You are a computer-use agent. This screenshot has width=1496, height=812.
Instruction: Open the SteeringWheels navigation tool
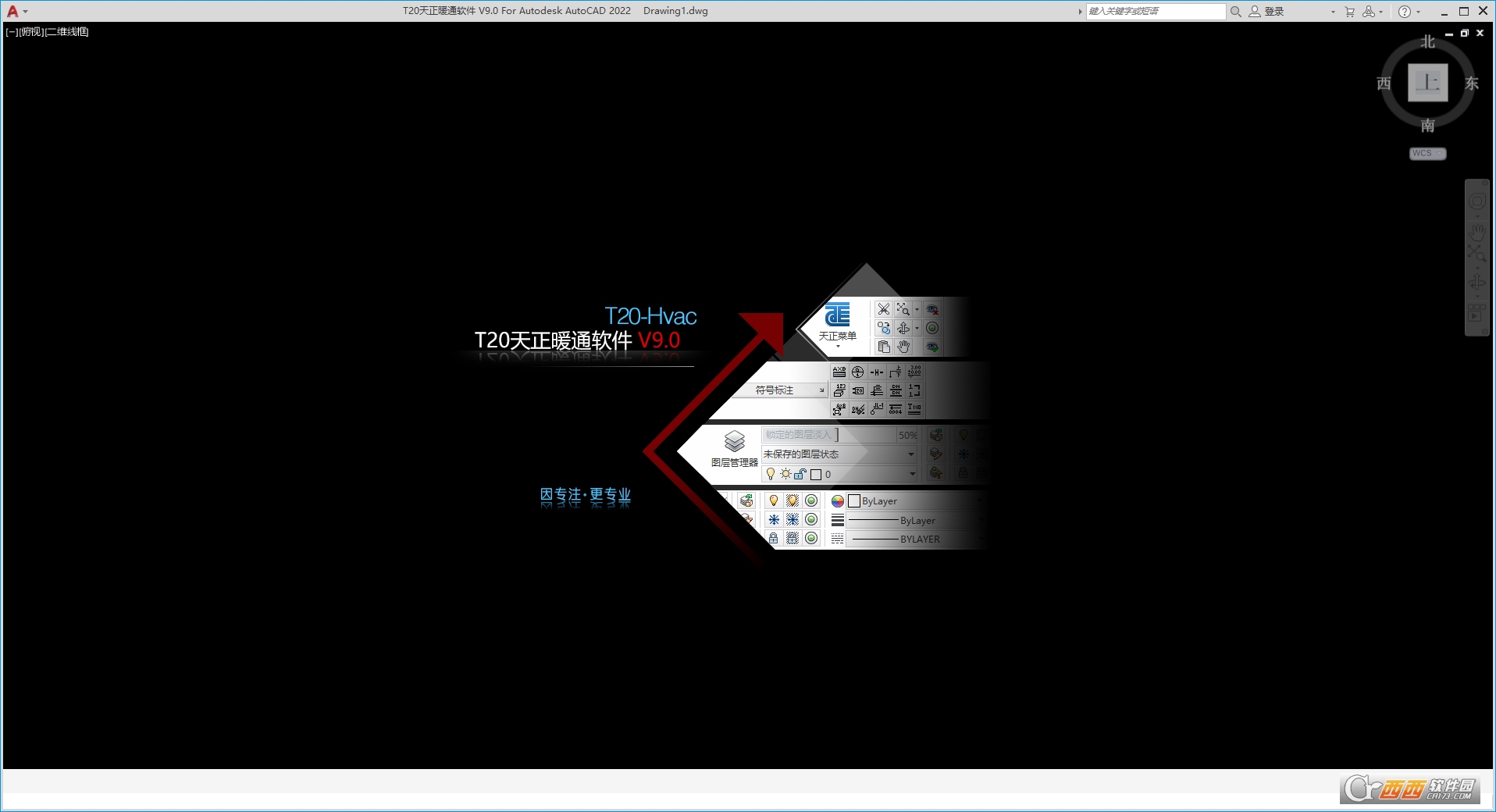[1477, 201]
